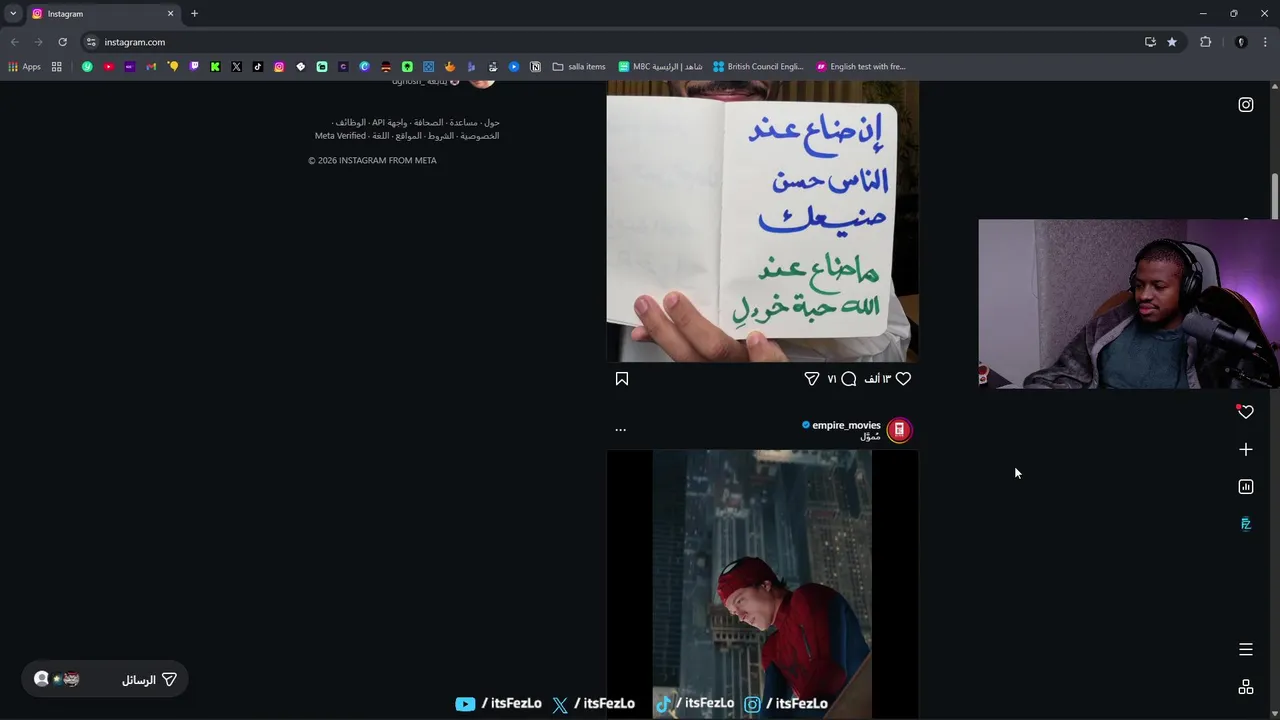Screen dimensions: 1280x720
Task: Click the page vertical scrollbar thumb
Action: (1275, 197)
